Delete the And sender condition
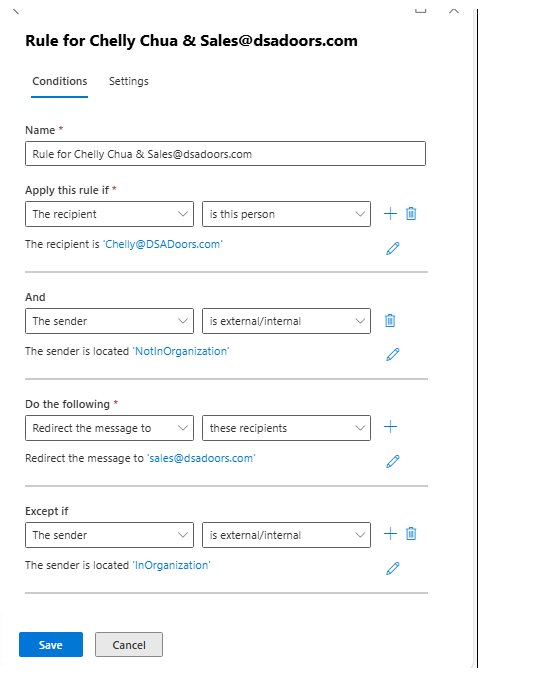This screenshot has height=686, width=536. click(x=390, y=321)
